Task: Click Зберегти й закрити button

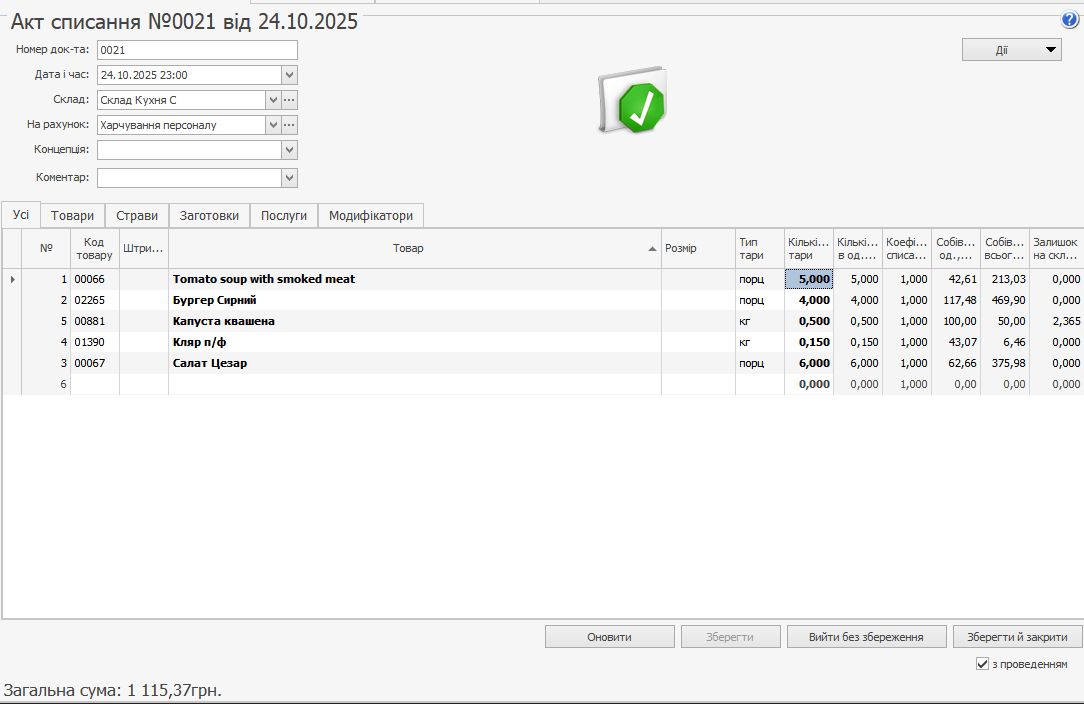Action: pos(1017,637)
